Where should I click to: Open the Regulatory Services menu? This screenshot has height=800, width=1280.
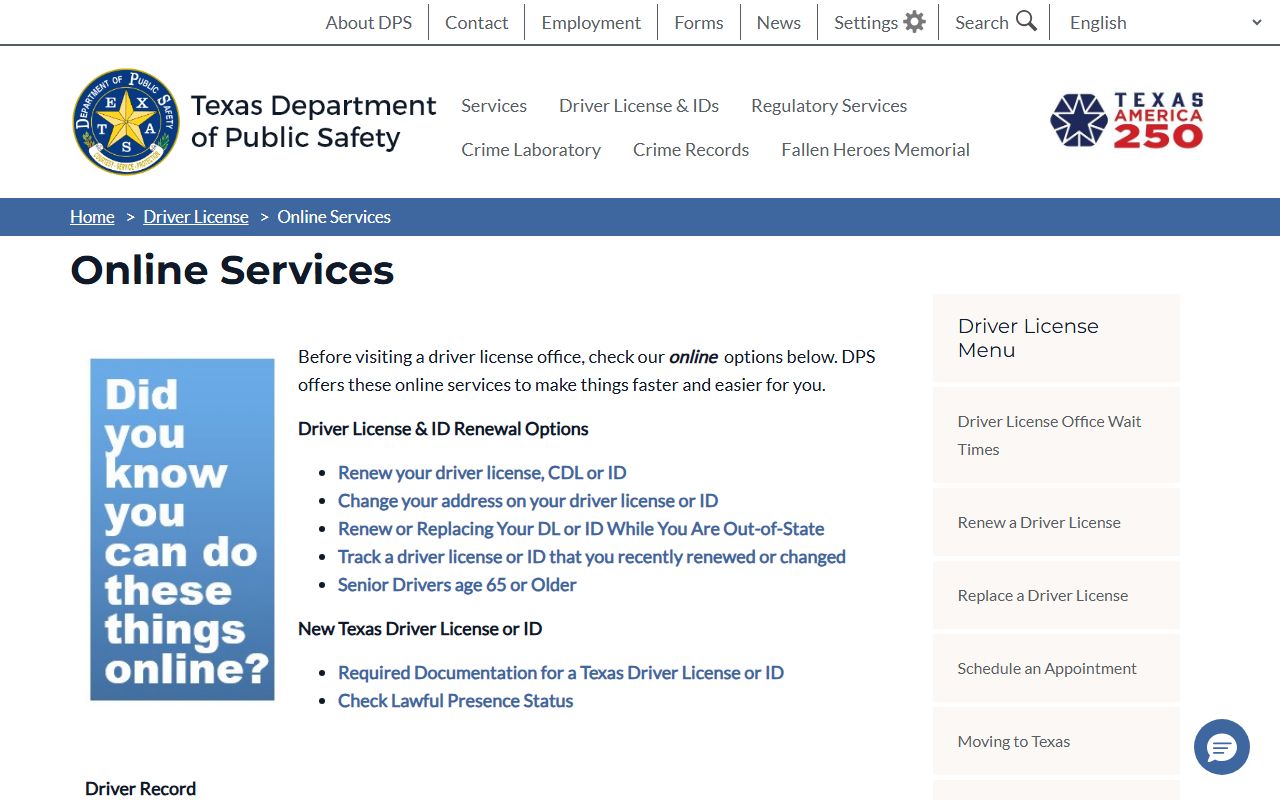[x=829, y=105]
